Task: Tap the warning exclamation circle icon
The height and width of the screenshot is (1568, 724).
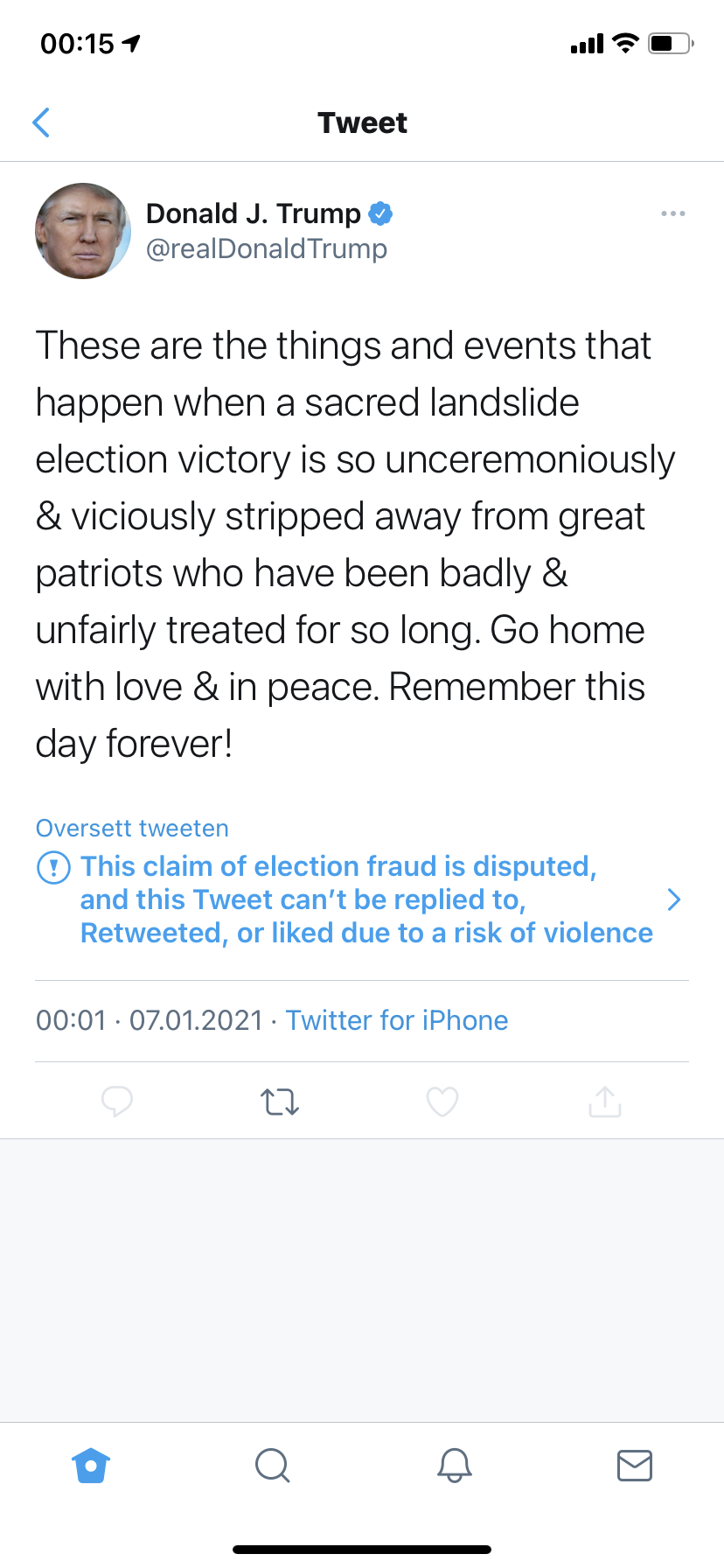Action: [x=53, y=867]
